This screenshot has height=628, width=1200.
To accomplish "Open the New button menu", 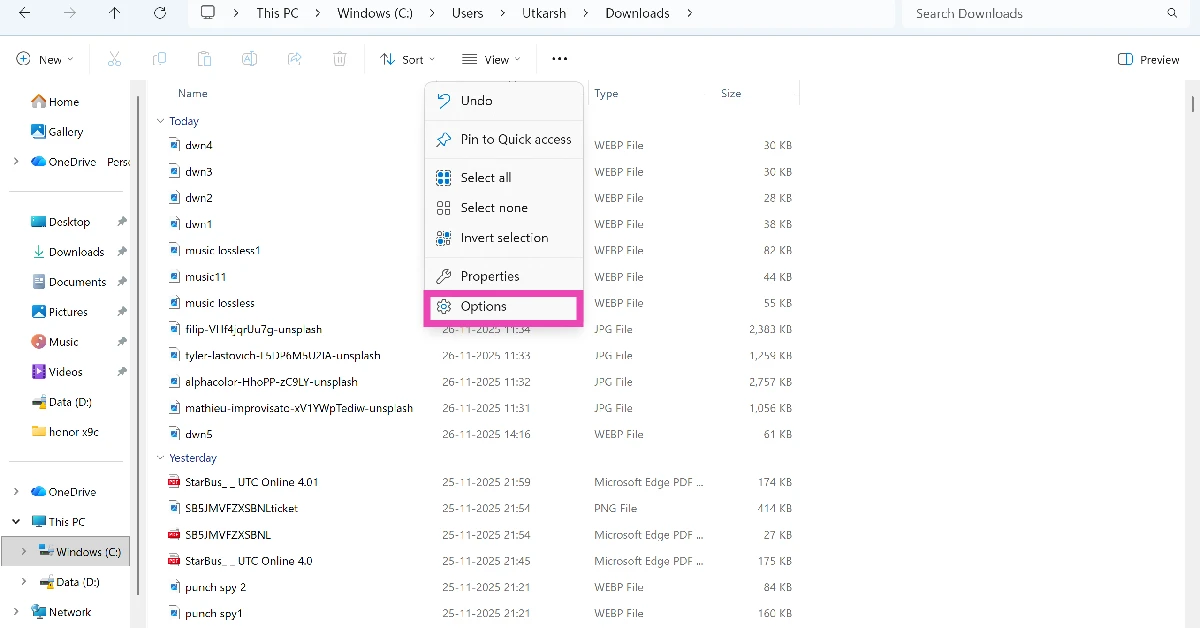I will [x=44, y=60].
